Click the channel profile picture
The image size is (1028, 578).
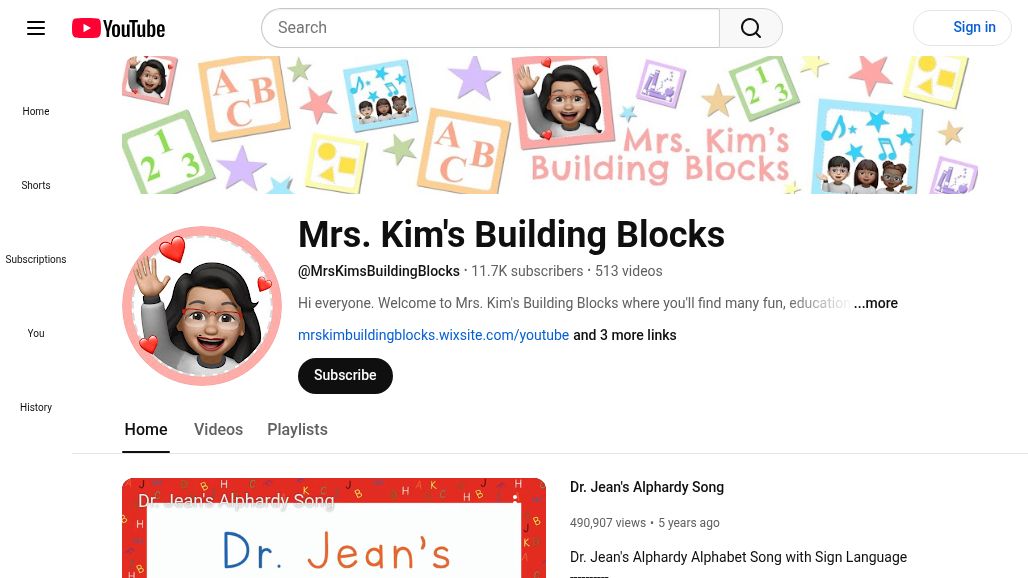tap(202, 306)
